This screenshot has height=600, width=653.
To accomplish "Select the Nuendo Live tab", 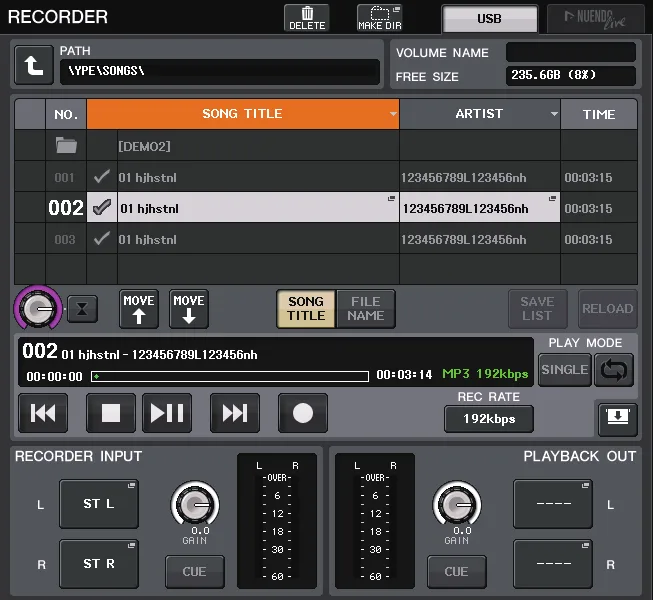I will [596, 19].
